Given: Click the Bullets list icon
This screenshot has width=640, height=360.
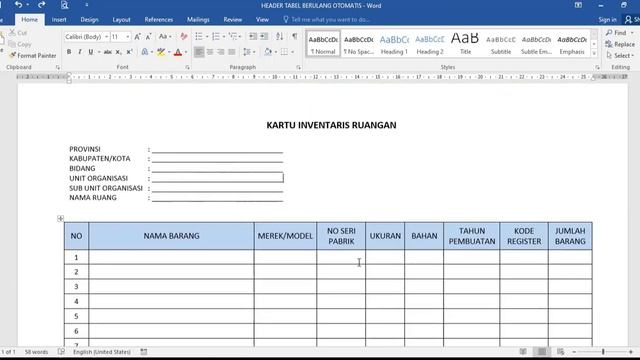Looking at the screenshot, I should click(x=199, y=37).
